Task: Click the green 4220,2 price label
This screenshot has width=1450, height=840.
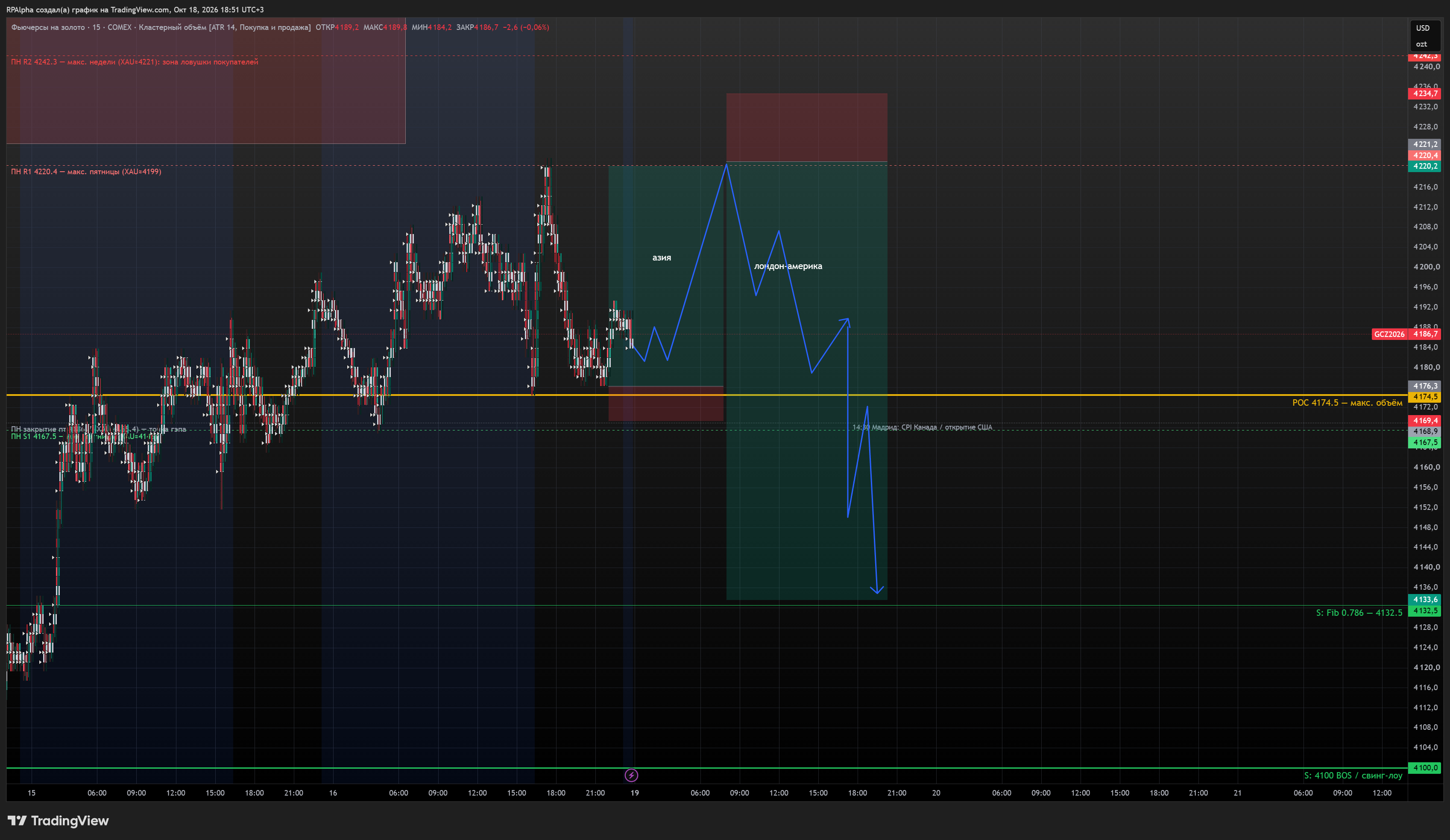Action: coord(1425,166)
